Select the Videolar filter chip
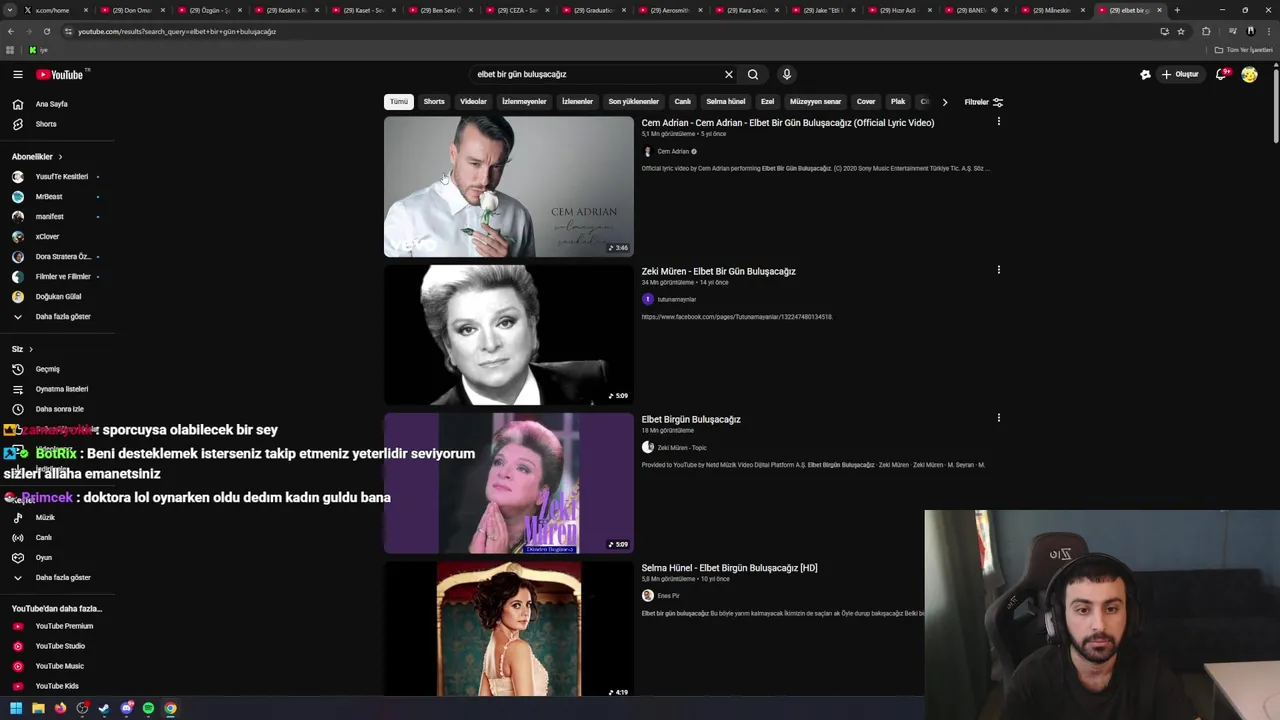Image resolution: width=1280 pixels, height=720 pixels. tap(473, 102)
